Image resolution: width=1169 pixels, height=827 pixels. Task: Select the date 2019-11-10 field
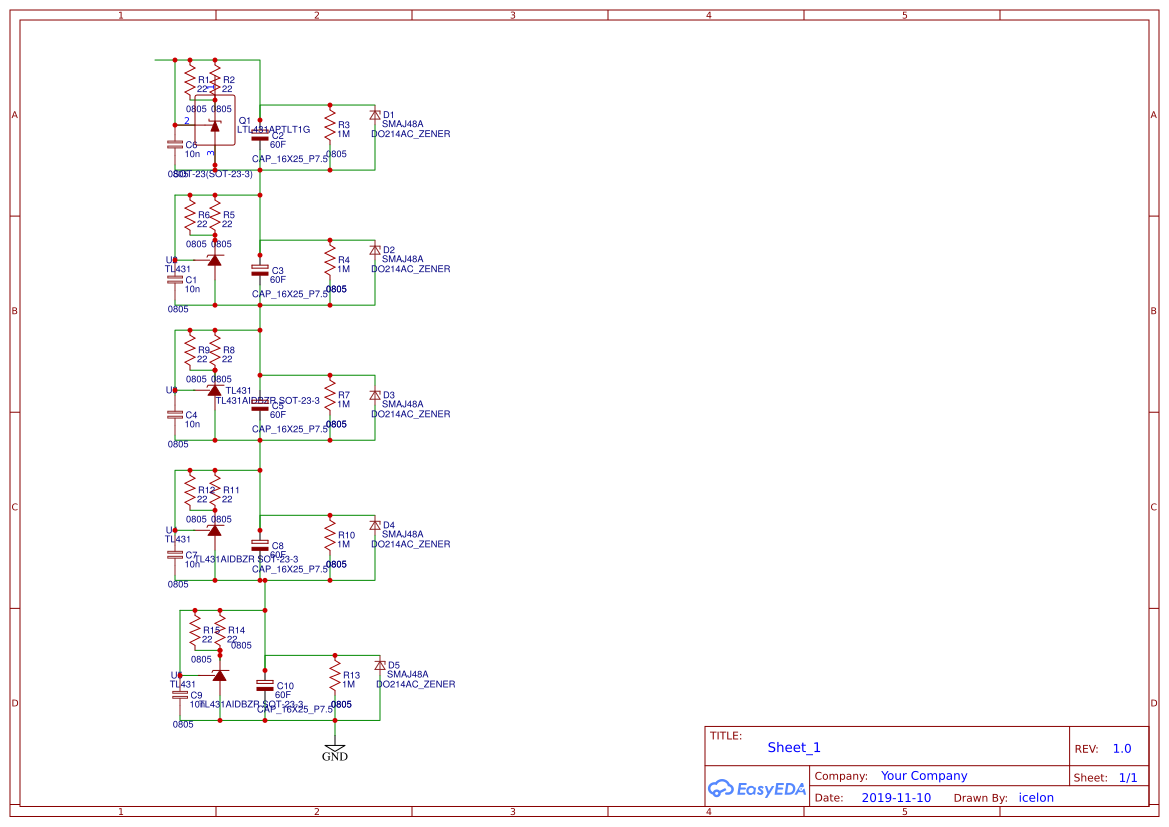pyautogui.click(x=896, y=797)
